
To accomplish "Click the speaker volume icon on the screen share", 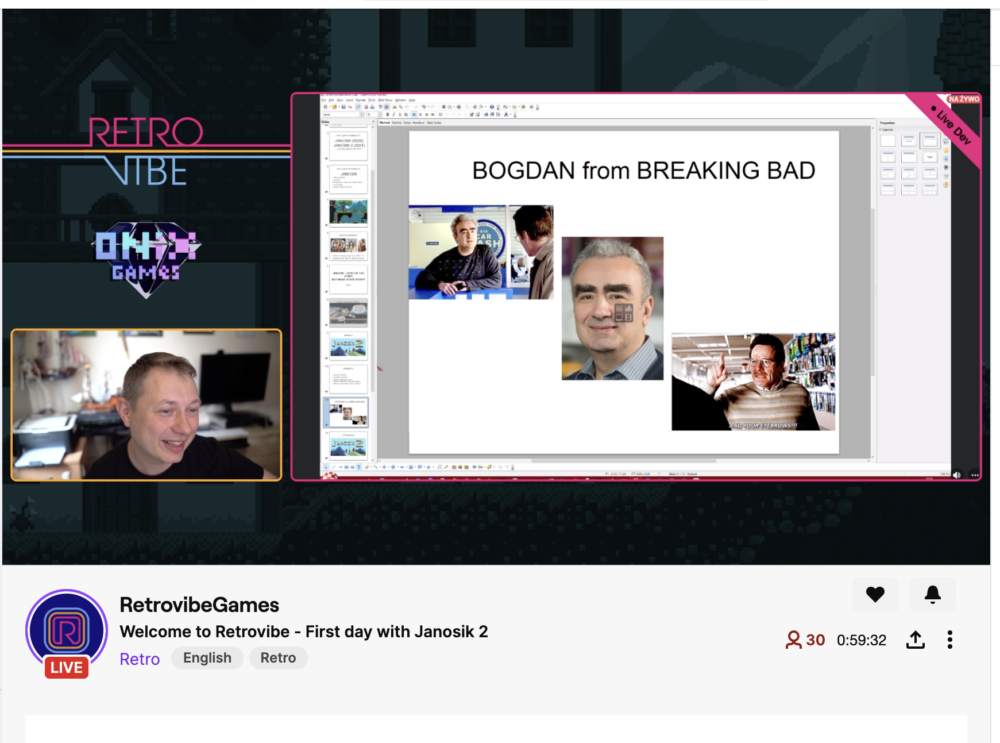I will 957,474.
